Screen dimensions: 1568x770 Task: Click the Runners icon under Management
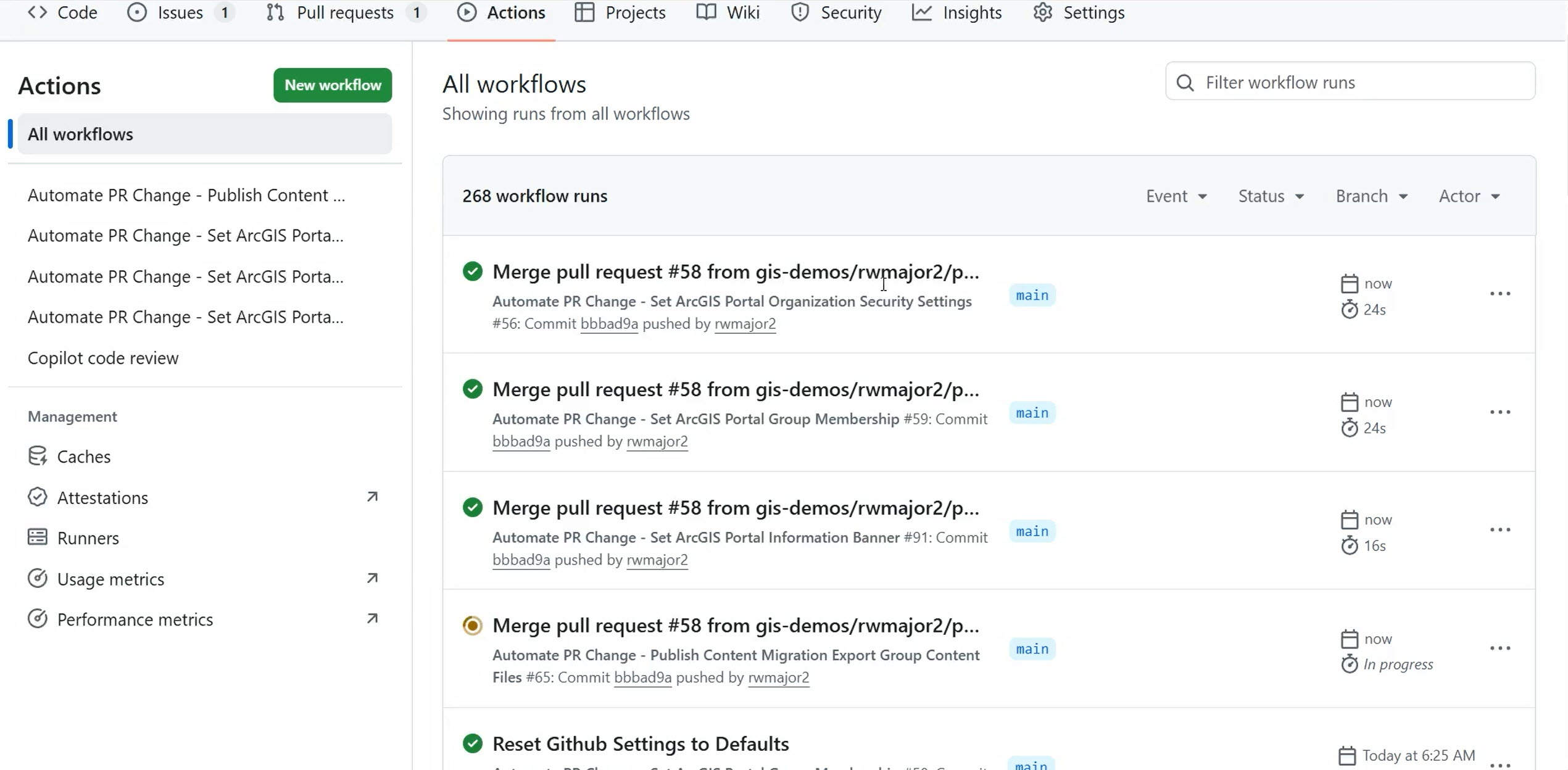tap(38, 537)
